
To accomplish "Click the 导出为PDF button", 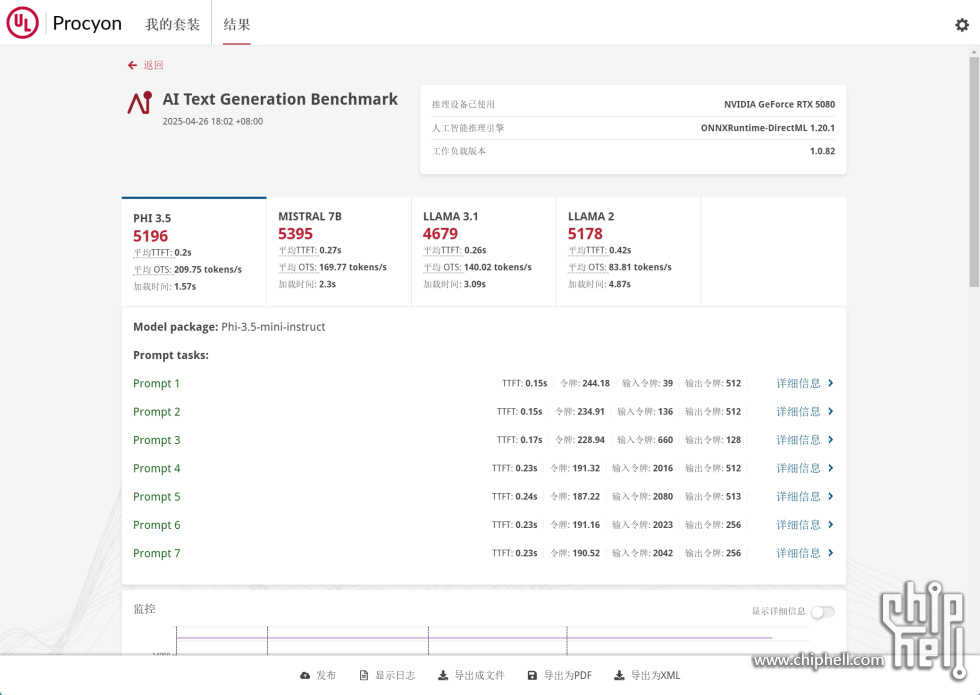I will 560,676.
